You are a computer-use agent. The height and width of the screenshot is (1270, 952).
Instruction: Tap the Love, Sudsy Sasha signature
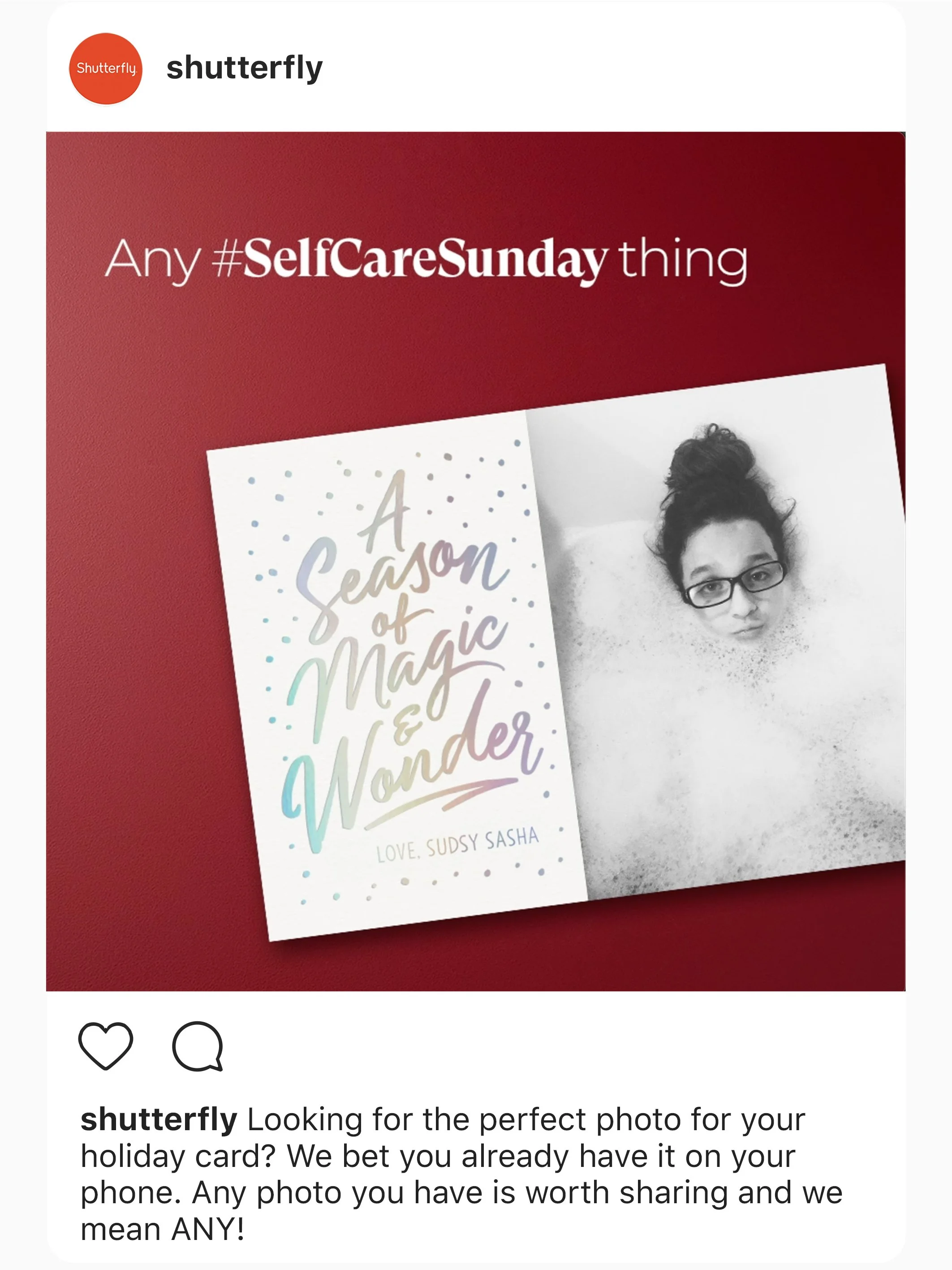point(458,845)
